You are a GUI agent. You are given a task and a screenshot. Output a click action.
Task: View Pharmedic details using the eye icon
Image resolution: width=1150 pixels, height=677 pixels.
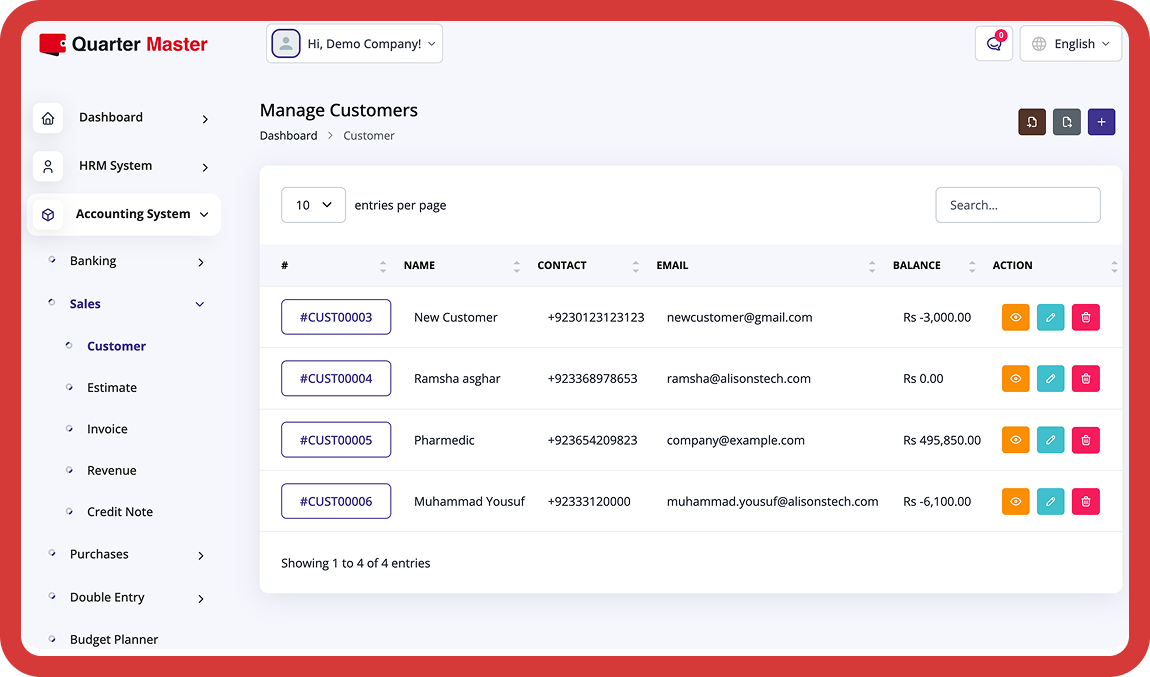pos(1015,440)
